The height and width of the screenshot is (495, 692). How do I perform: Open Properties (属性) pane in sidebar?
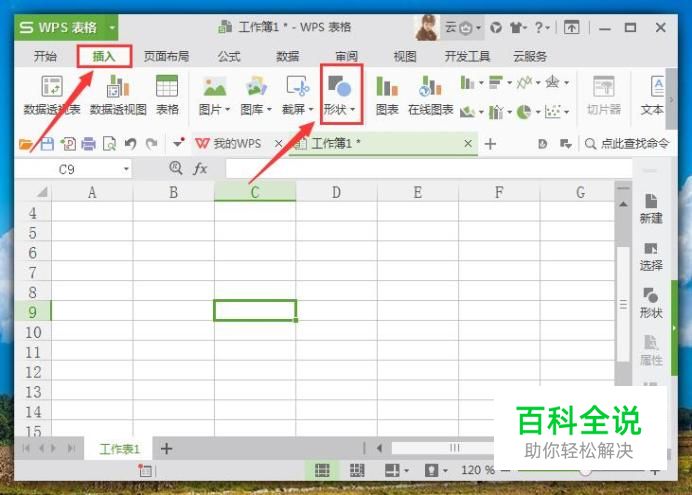tap(651, 351)
